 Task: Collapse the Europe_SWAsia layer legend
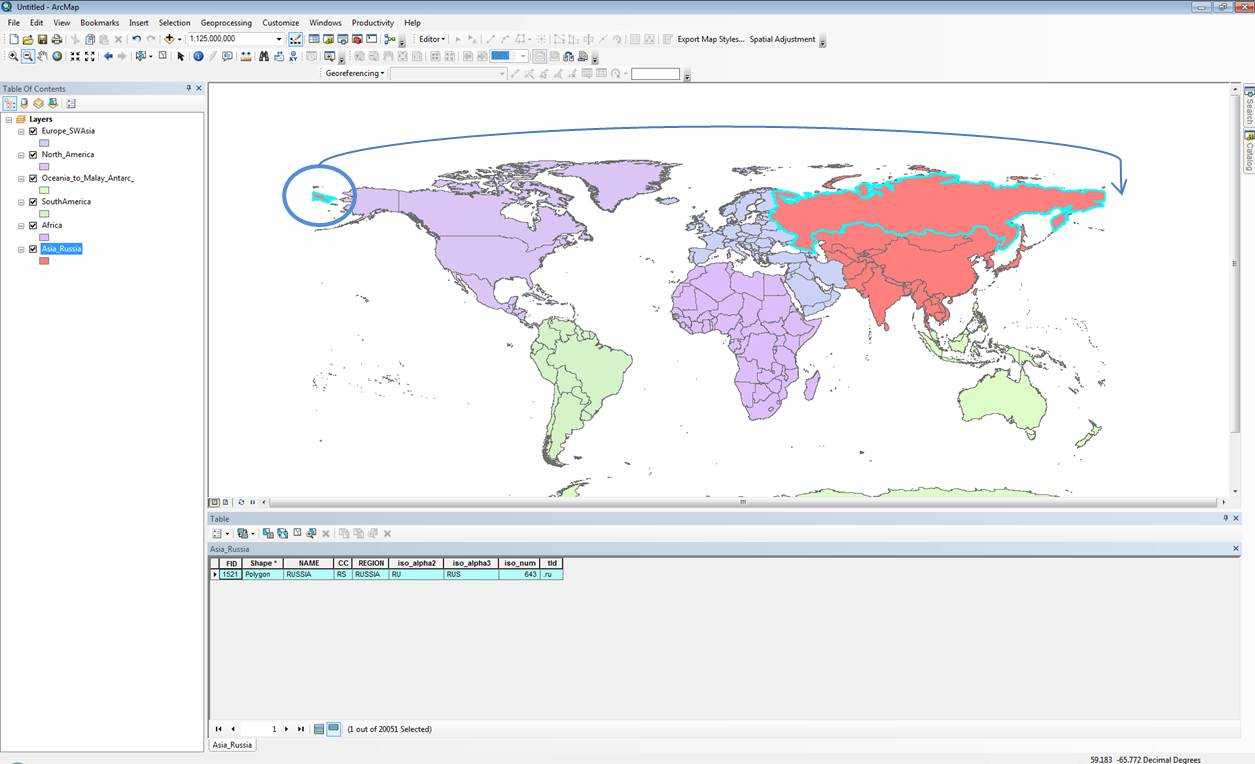point(21,131)
